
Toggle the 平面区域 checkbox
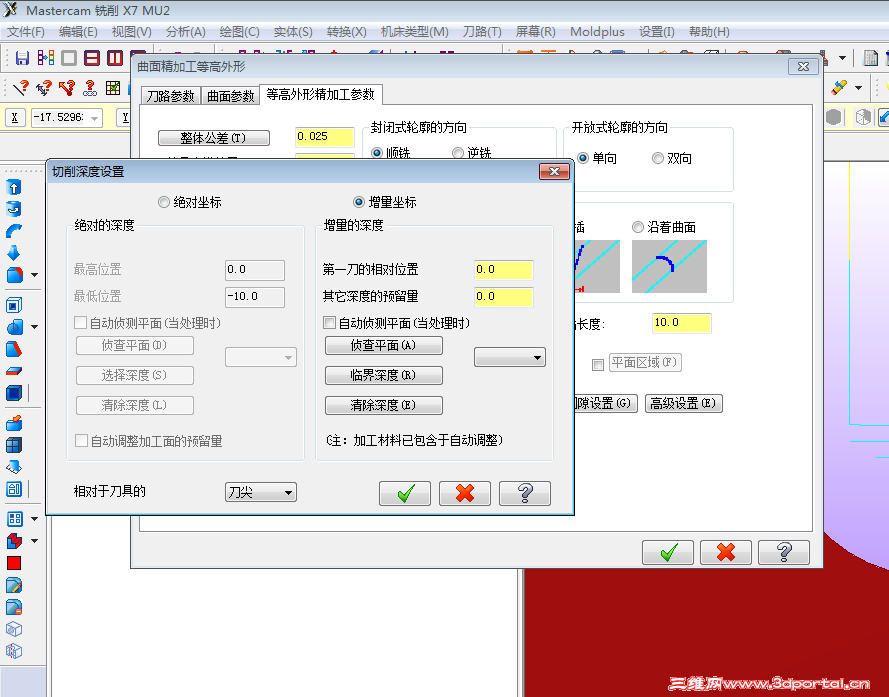pyautogui.click(x=598, y=364)
